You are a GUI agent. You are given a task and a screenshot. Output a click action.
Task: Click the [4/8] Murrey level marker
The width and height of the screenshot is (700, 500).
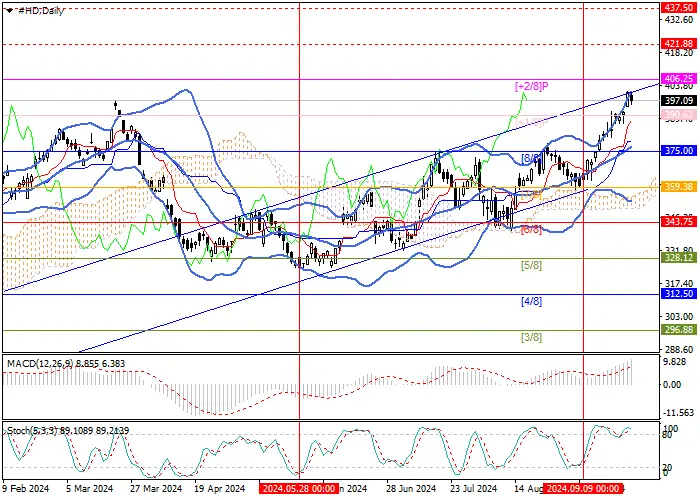[531, 301]
